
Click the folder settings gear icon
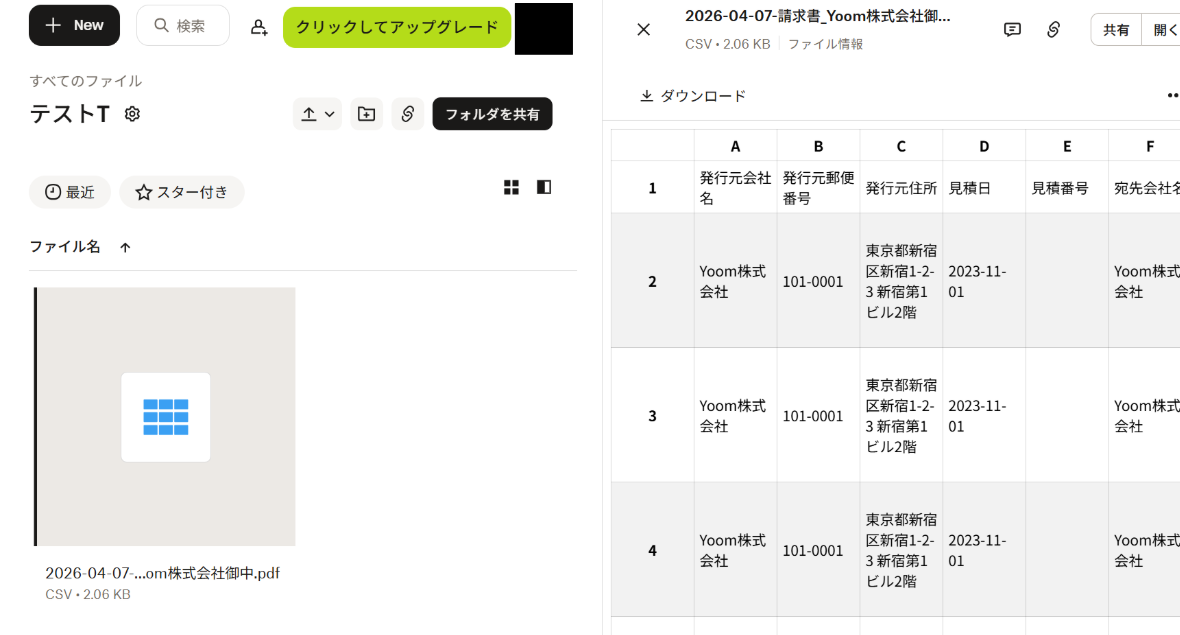pos(132,114)
